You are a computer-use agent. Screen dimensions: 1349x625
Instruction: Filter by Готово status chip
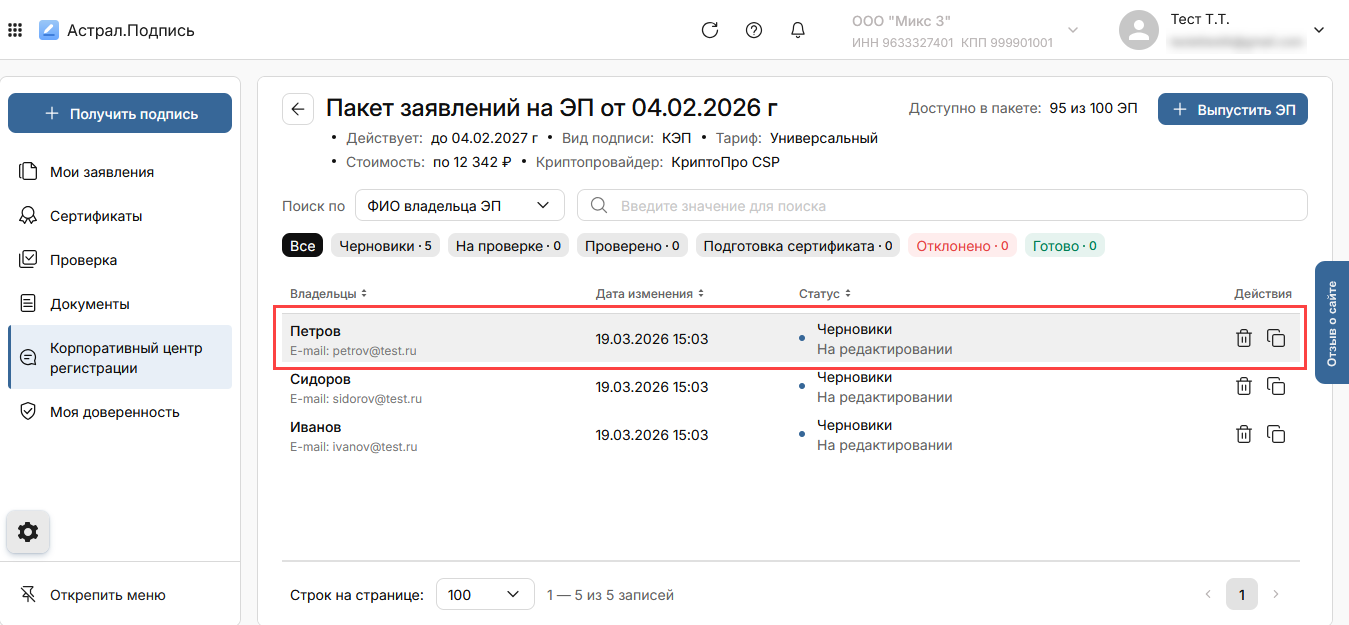pos(1064,246)
